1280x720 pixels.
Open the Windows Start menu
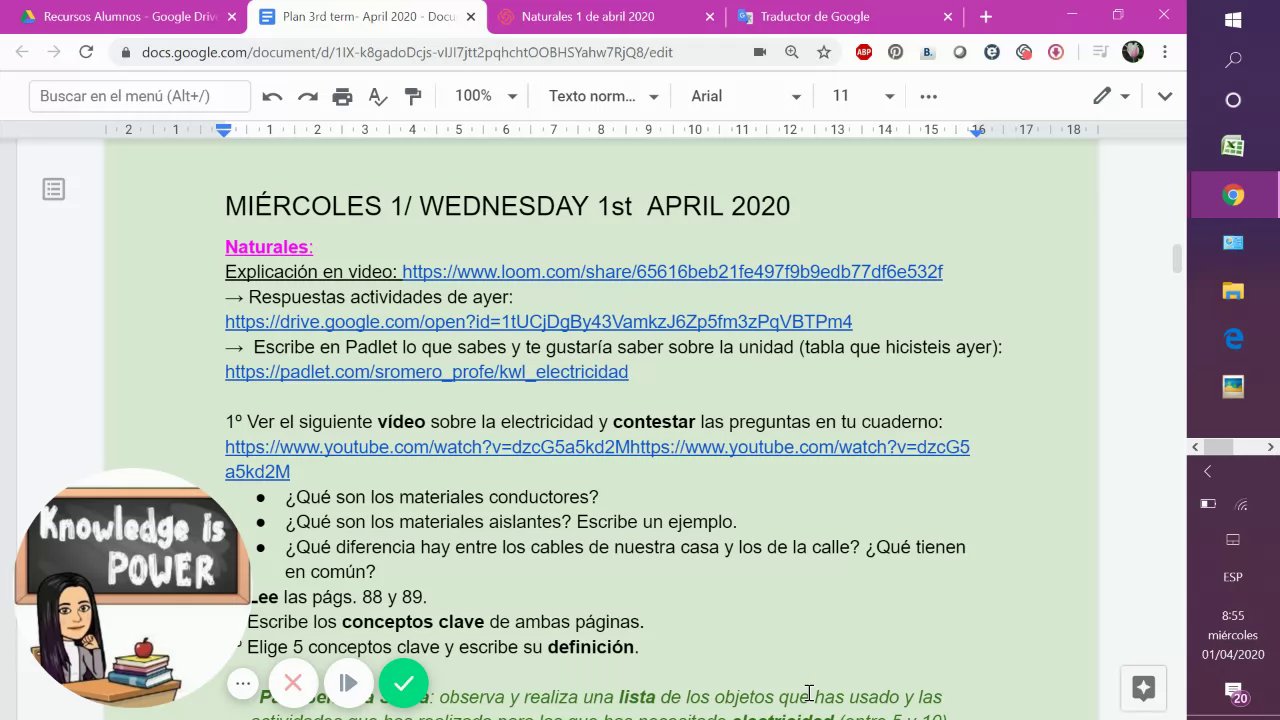(x=1233, y=20)
